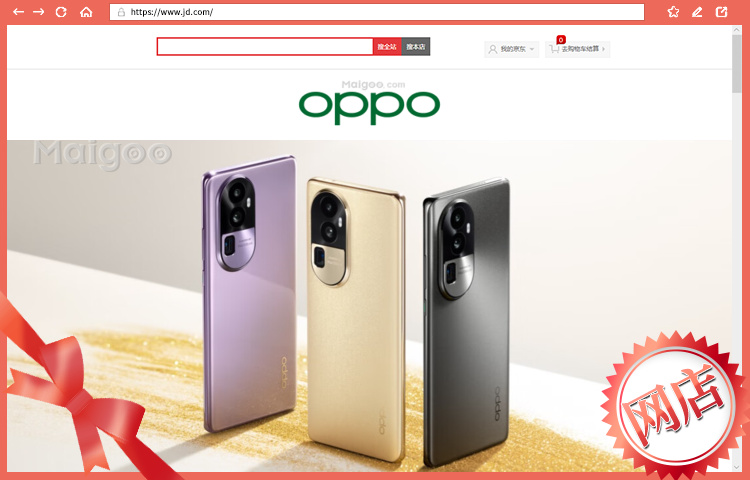
Task: Open the browser home page icon
Action: pos(86,12)
